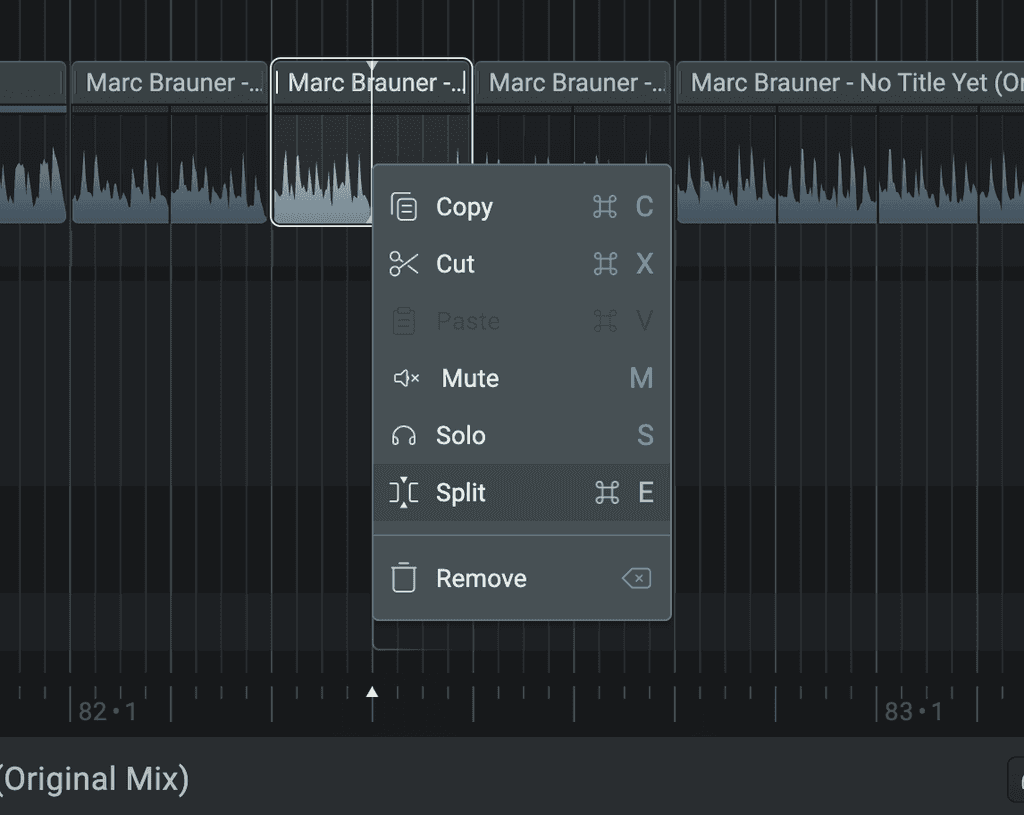The image size is (1024, 815).
Task: Click the duplicate-pages icon next to Copy
Action: click(x=405, y=207)
